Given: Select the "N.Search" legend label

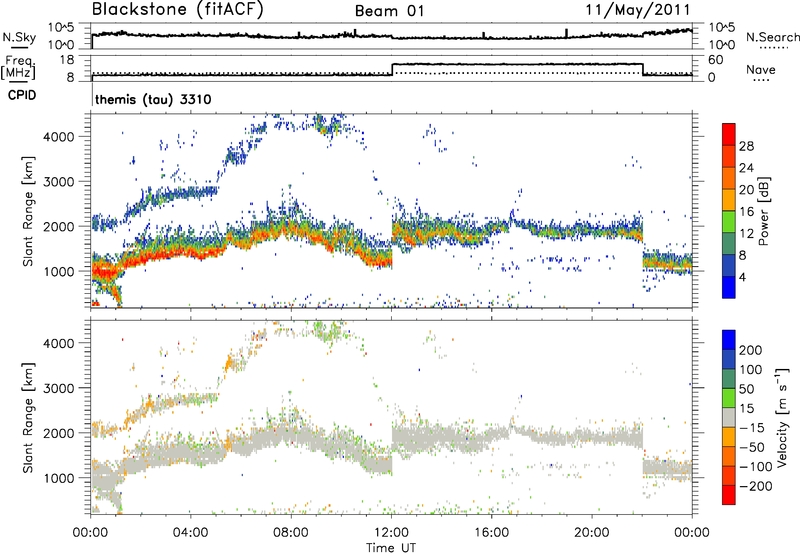Looking at the screenshot, I should click(x=772, y=37).
